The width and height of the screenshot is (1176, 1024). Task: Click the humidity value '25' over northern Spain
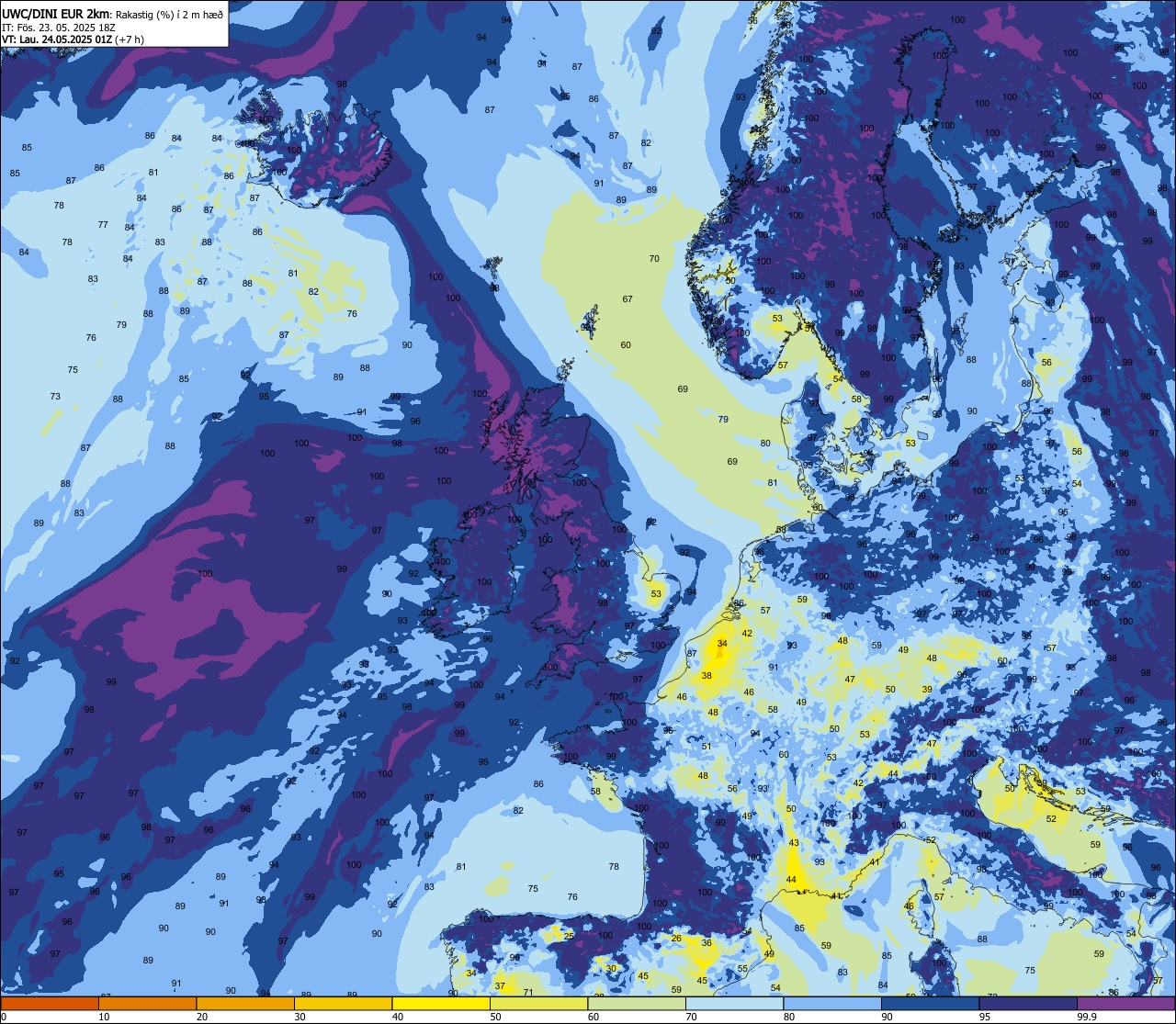pyautogui.click(x=569, y=936)
